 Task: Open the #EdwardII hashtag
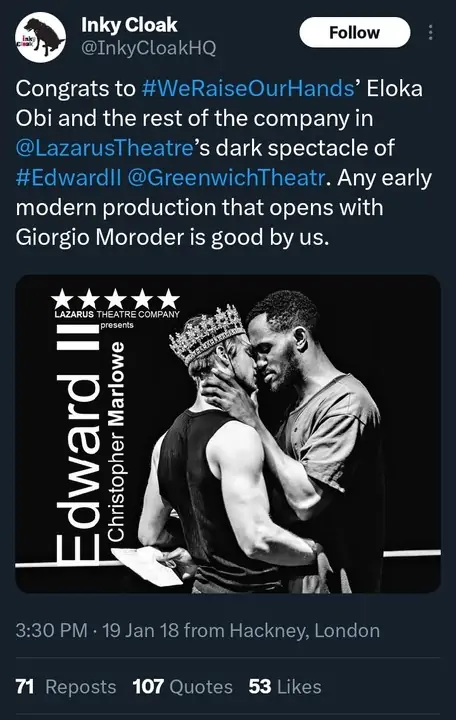tap(68, 178)
